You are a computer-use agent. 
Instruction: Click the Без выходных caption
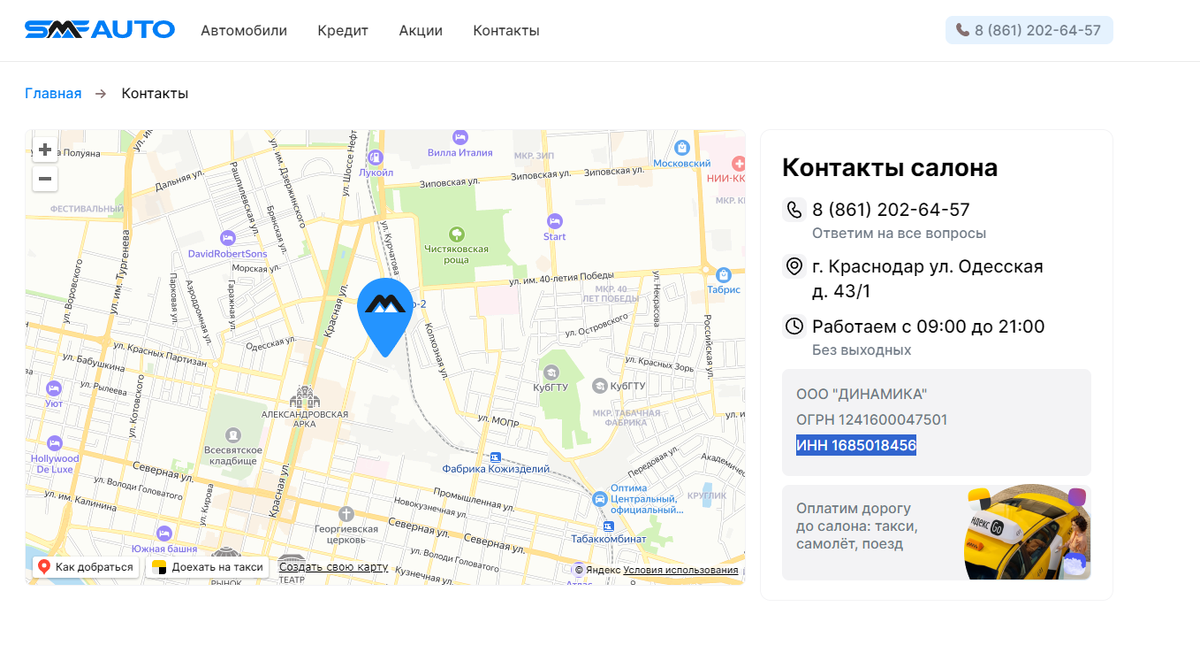click(x=862, y=350)
